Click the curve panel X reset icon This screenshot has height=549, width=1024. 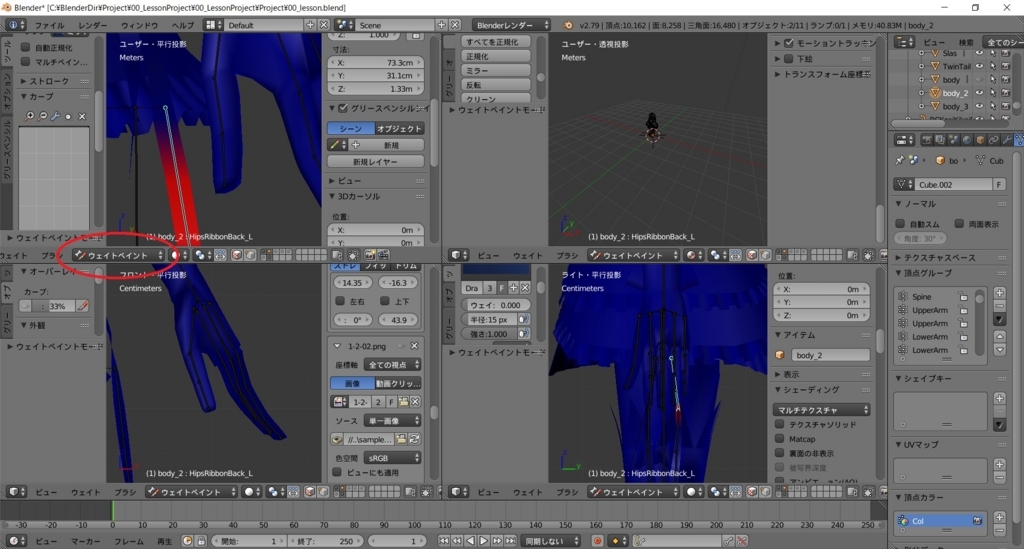pyautogui.click(x=82, y=116)
